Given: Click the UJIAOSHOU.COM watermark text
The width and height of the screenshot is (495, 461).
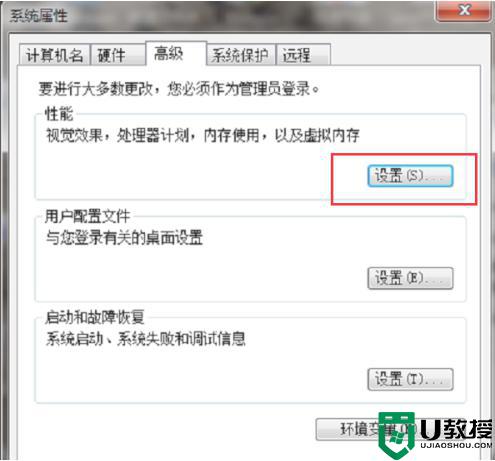Looking at the screenshot, I should (x=456, y=445).
